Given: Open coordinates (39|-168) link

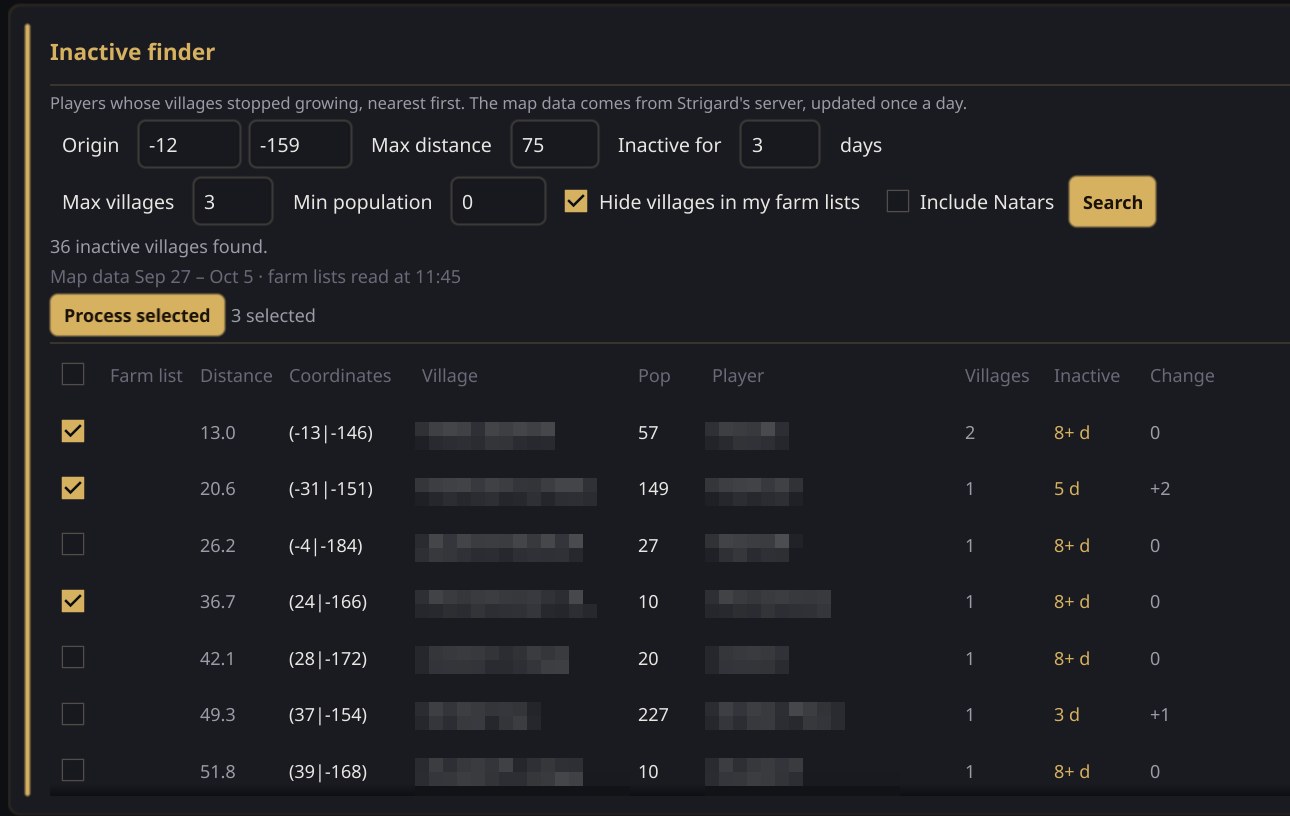Looking at the screenshot, I should pyautogui.click(x=328, y=772).
